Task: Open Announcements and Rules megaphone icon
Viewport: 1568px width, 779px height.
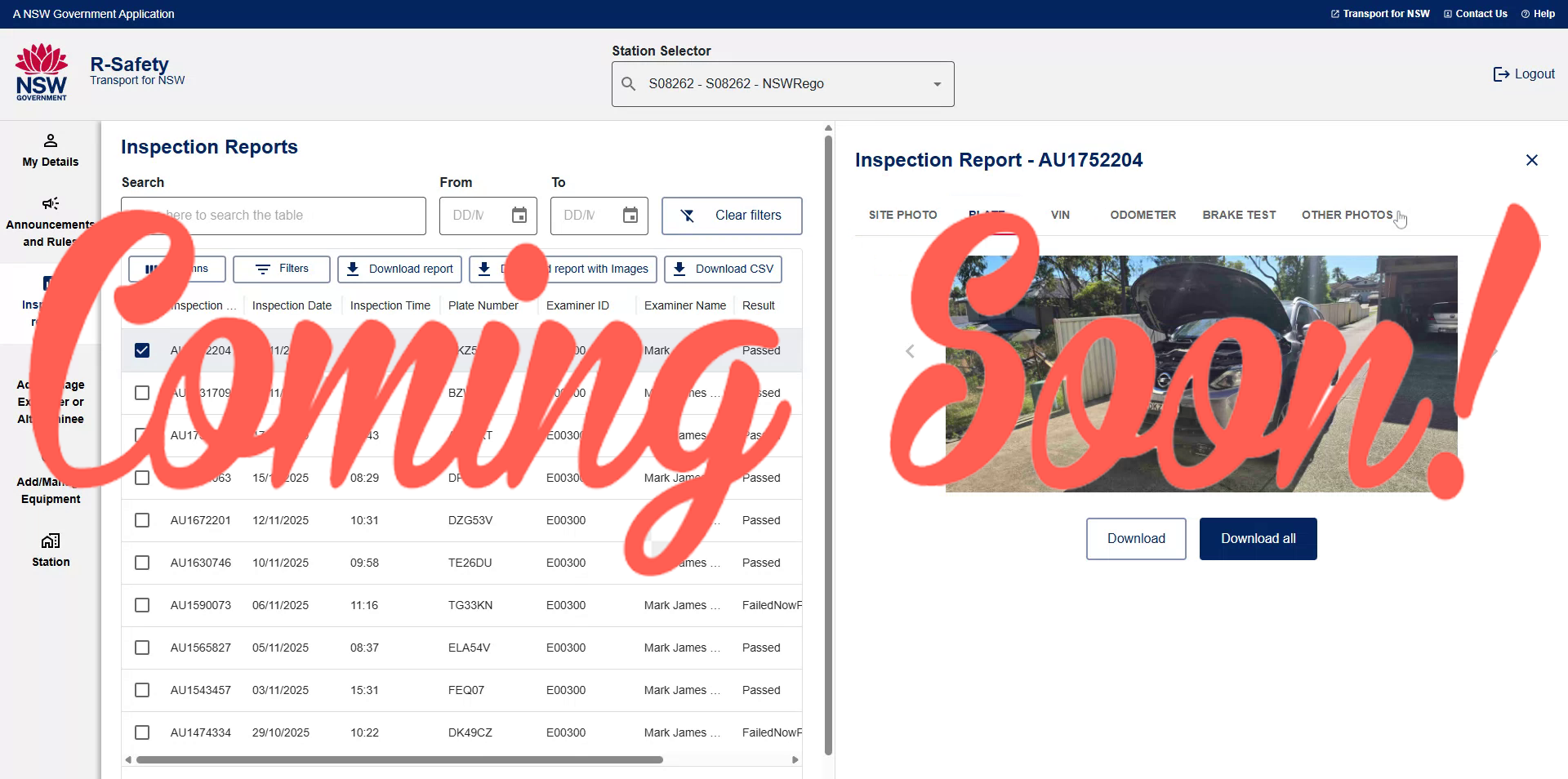Action: pos(51,203)
